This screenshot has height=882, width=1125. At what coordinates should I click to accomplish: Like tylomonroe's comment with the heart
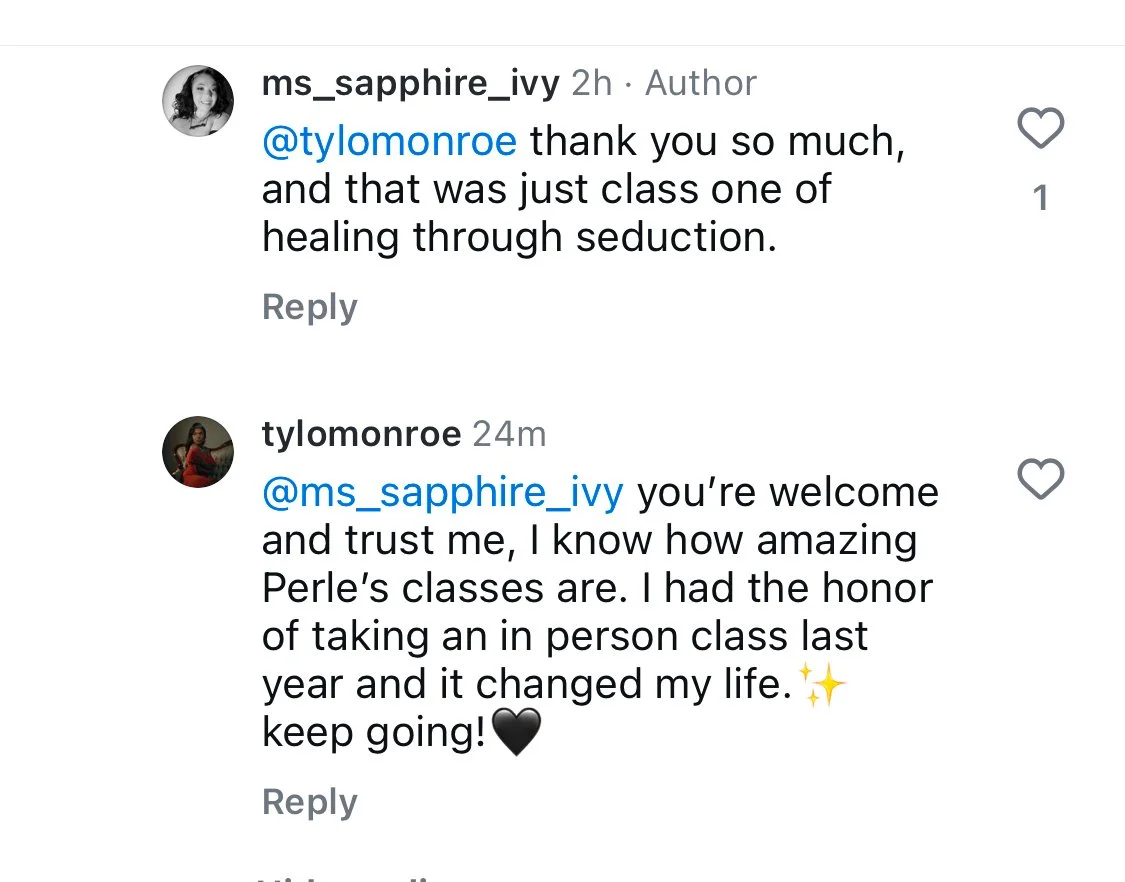click(1040, 479)
